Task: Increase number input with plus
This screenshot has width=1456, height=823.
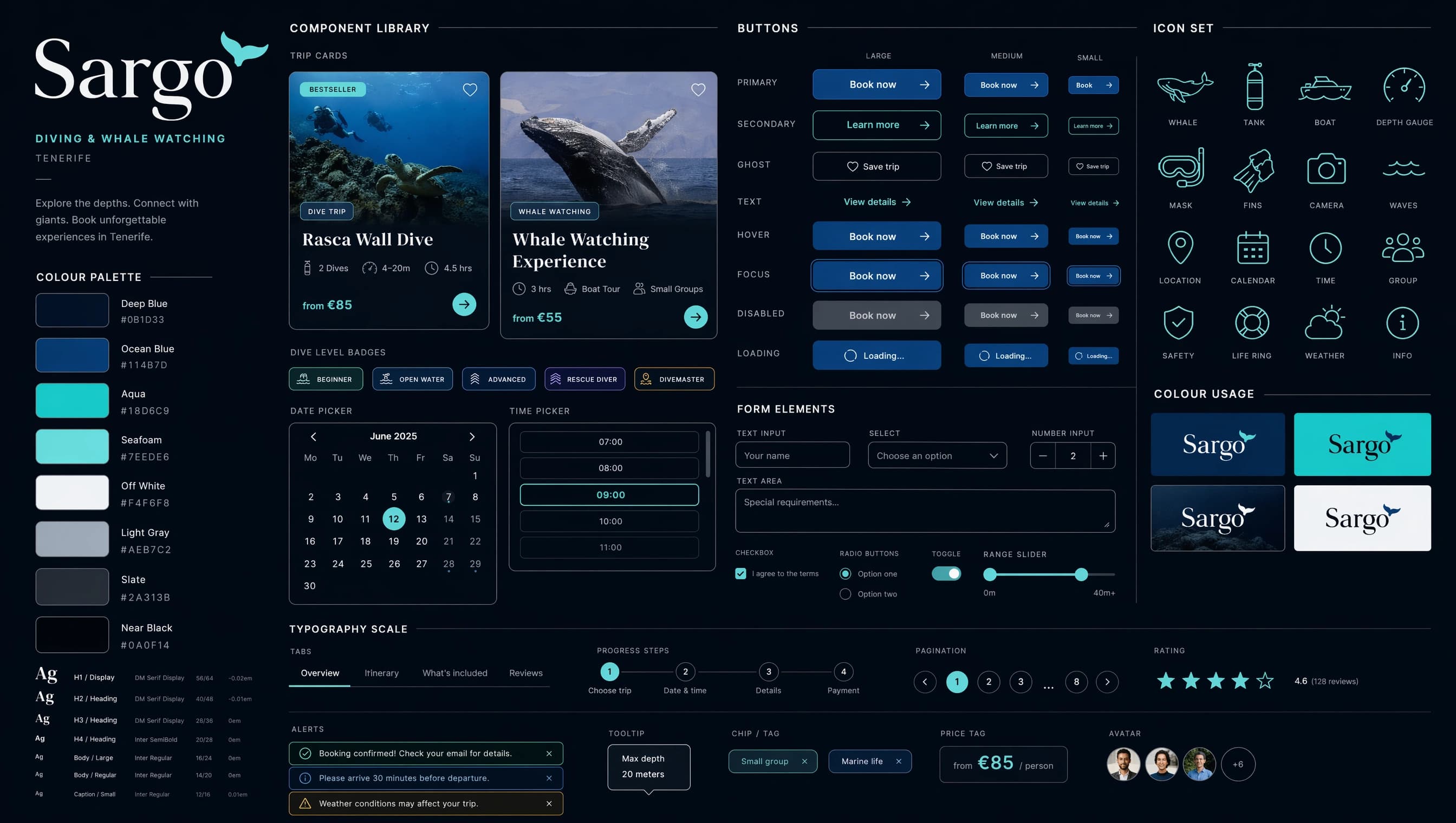Action: 1103,455
